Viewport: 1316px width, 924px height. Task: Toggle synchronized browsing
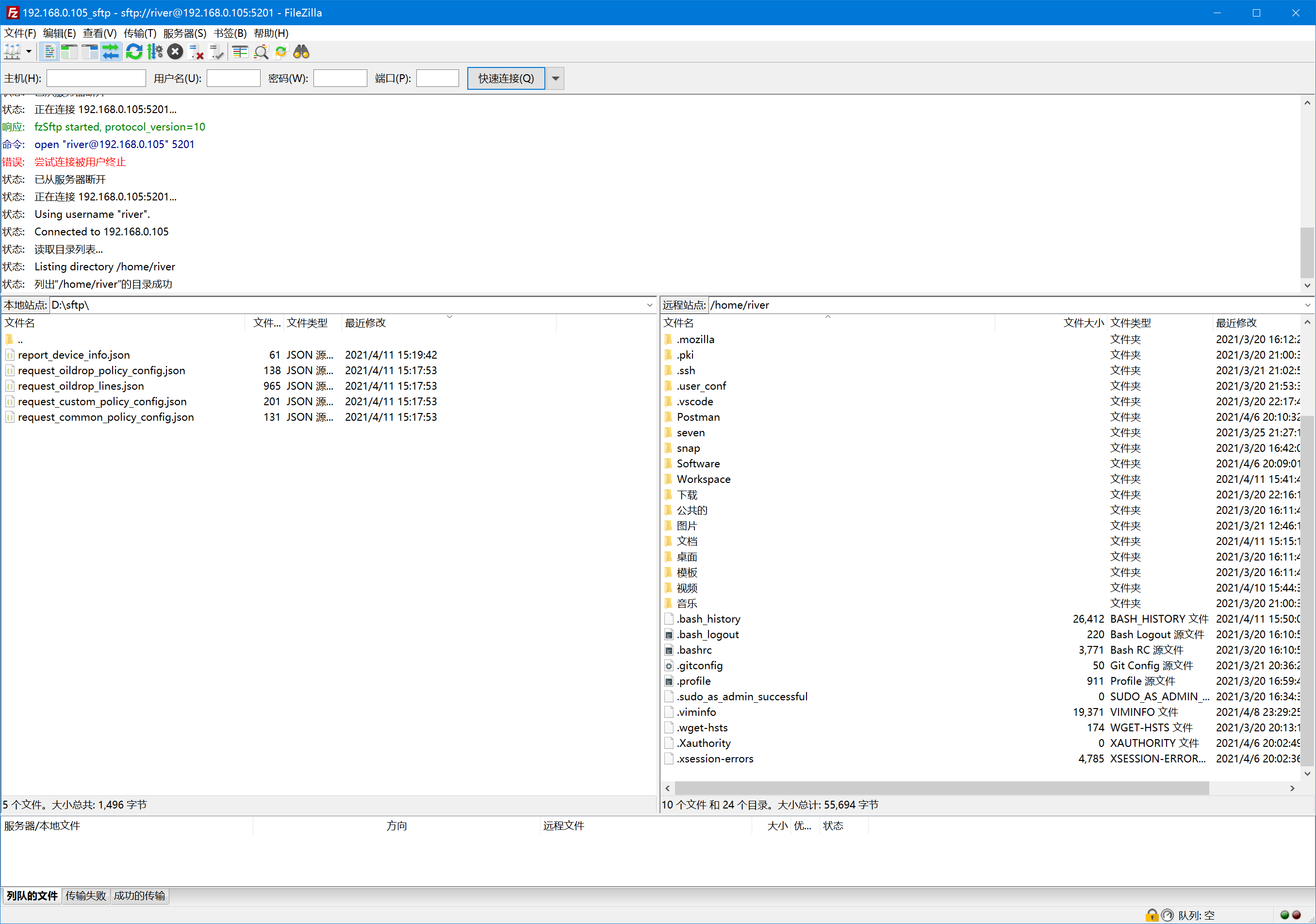(x=281, y=51)
